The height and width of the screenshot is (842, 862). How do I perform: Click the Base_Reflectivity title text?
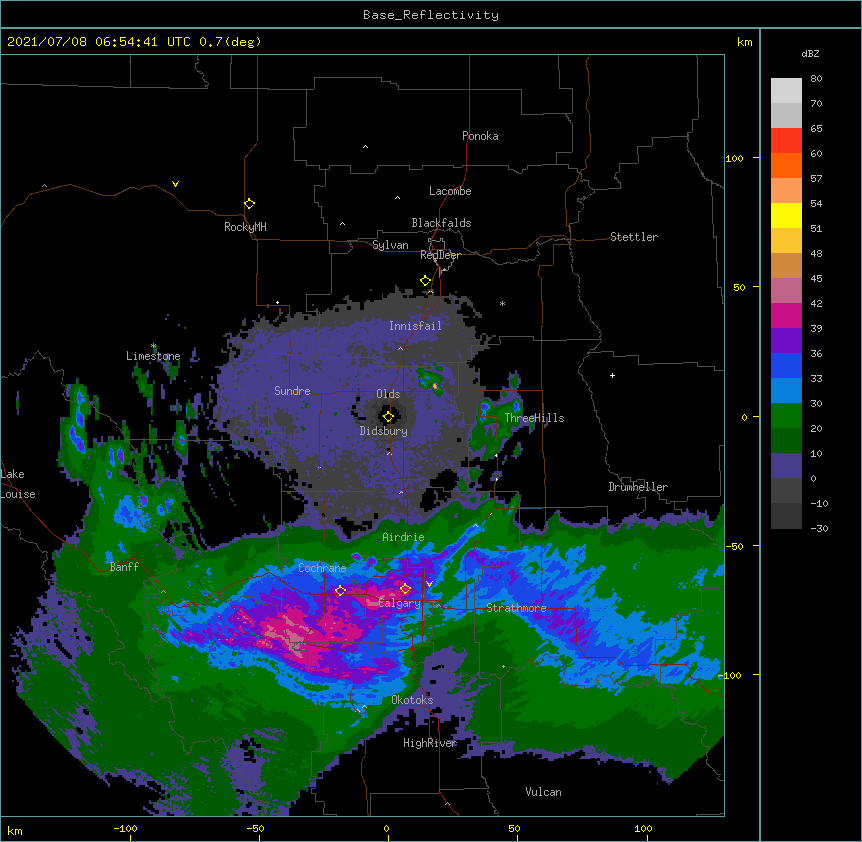click(431, 15)
